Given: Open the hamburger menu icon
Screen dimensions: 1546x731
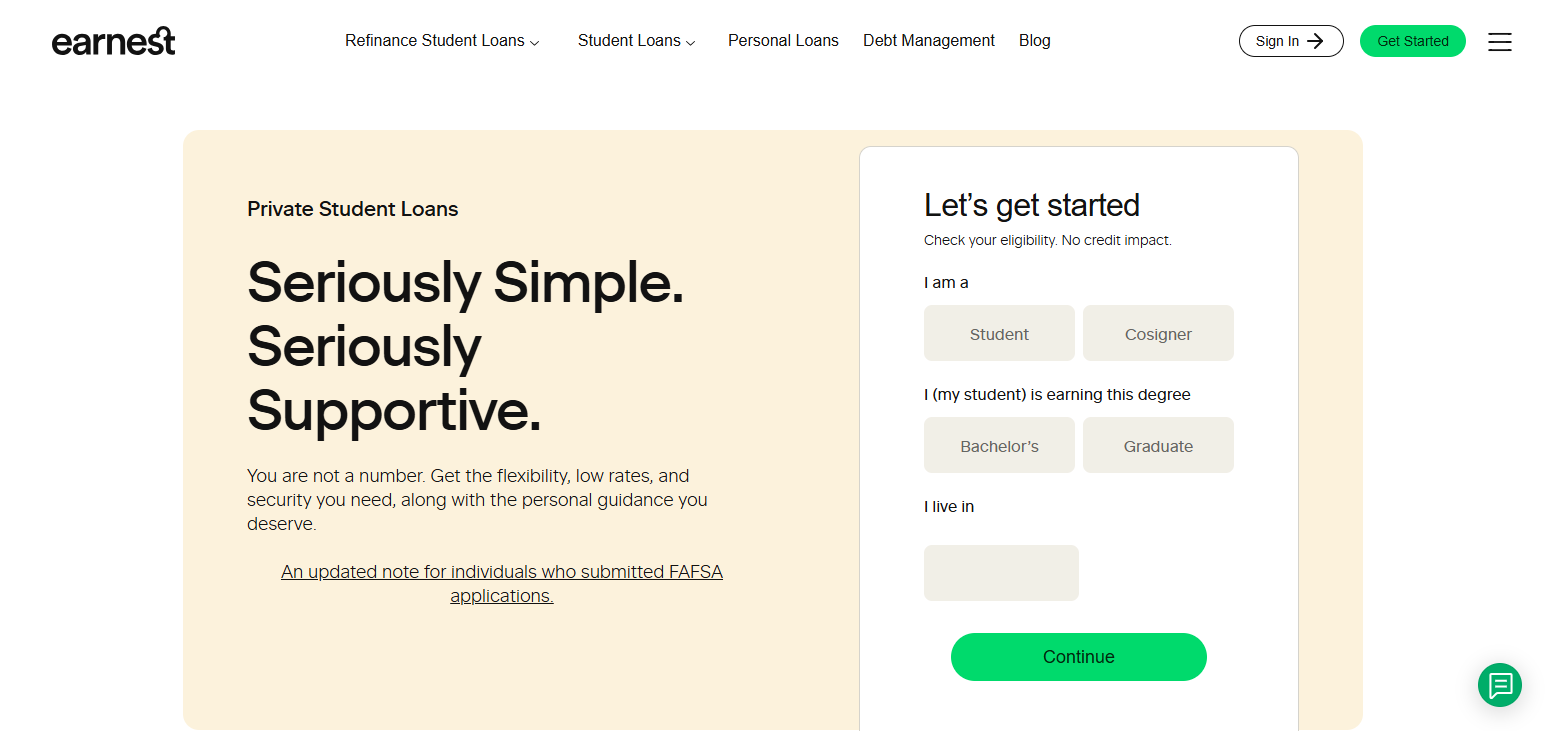Looking at the screenshot, I should pos(1499,42).
